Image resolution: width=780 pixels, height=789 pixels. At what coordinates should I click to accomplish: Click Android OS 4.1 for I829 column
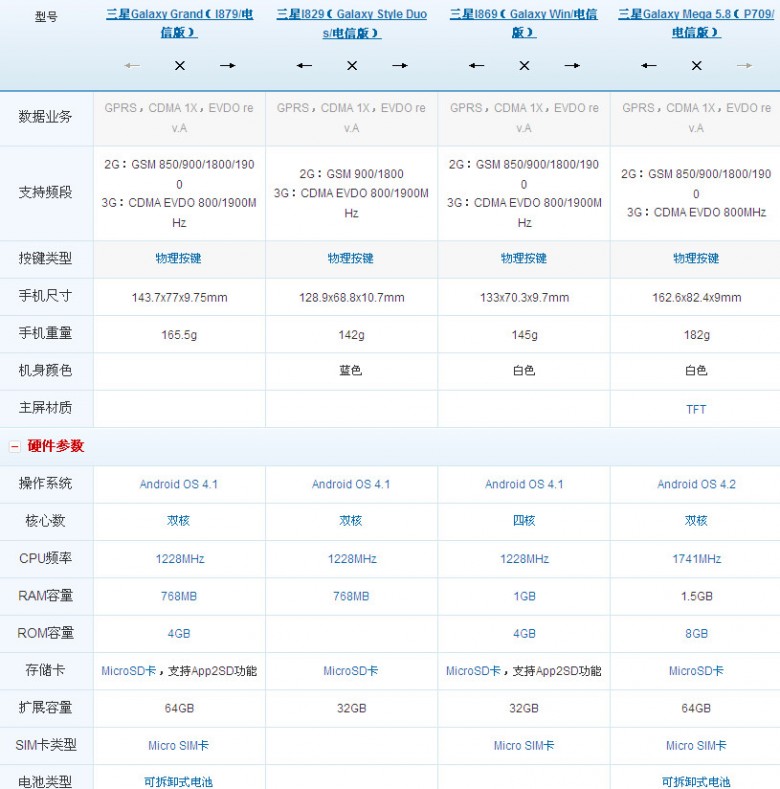pos(351,484)
